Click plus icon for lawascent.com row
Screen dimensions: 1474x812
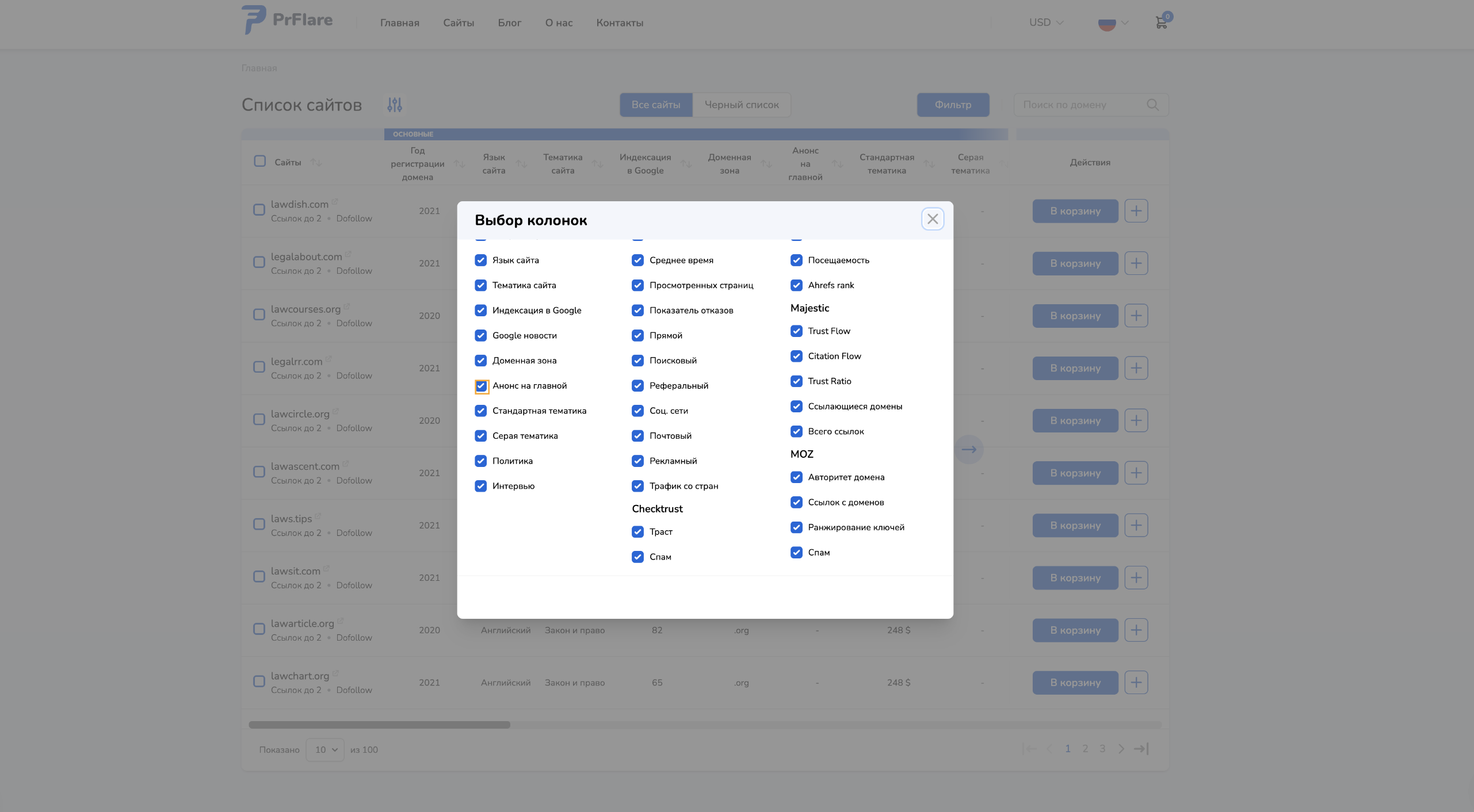[x=1136, y=473]
